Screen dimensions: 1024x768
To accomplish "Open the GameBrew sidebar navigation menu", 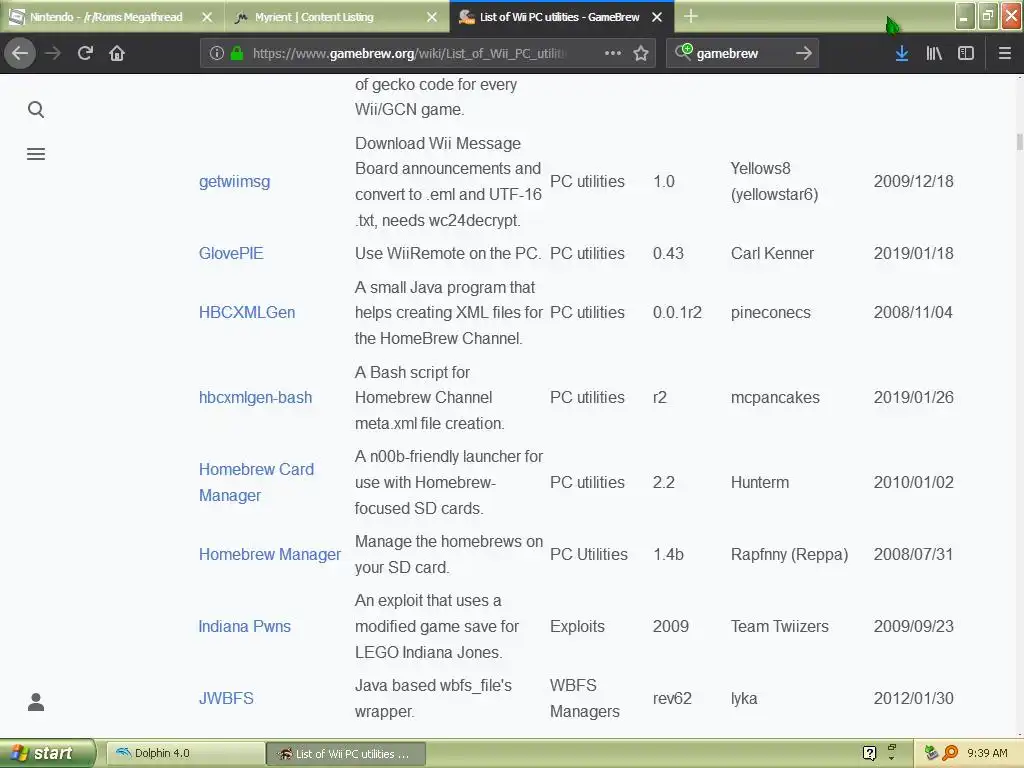I will (x=36, y=154).
